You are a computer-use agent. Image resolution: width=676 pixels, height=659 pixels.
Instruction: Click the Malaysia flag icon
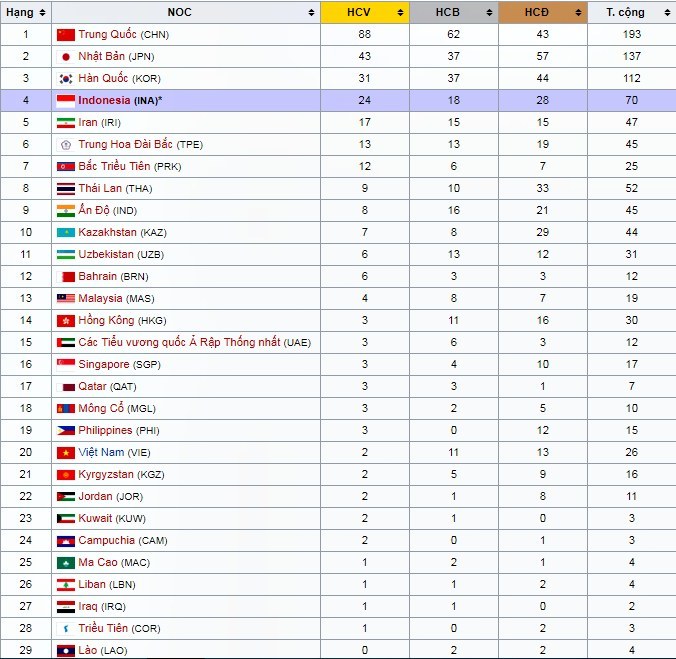pos(66,298)
